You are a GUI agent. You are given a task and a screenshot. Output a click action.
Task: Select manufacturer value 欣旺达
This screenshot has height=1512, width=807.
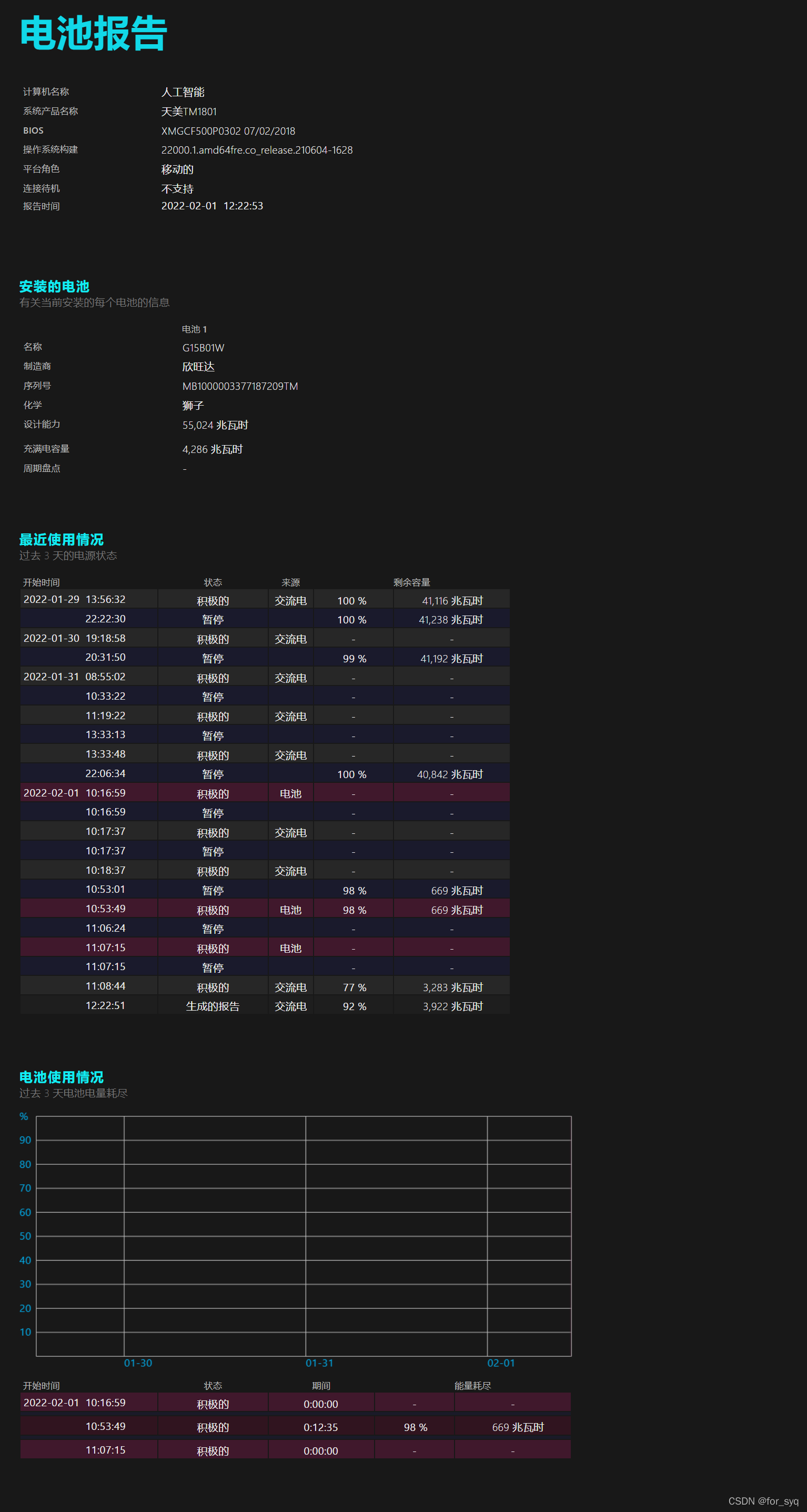[x=198, y=367]
